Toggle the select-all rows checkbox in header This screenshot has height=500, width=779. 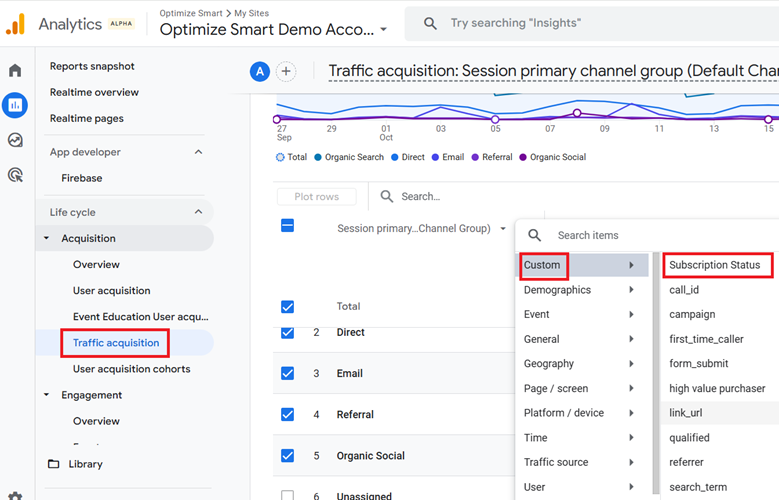288,226
